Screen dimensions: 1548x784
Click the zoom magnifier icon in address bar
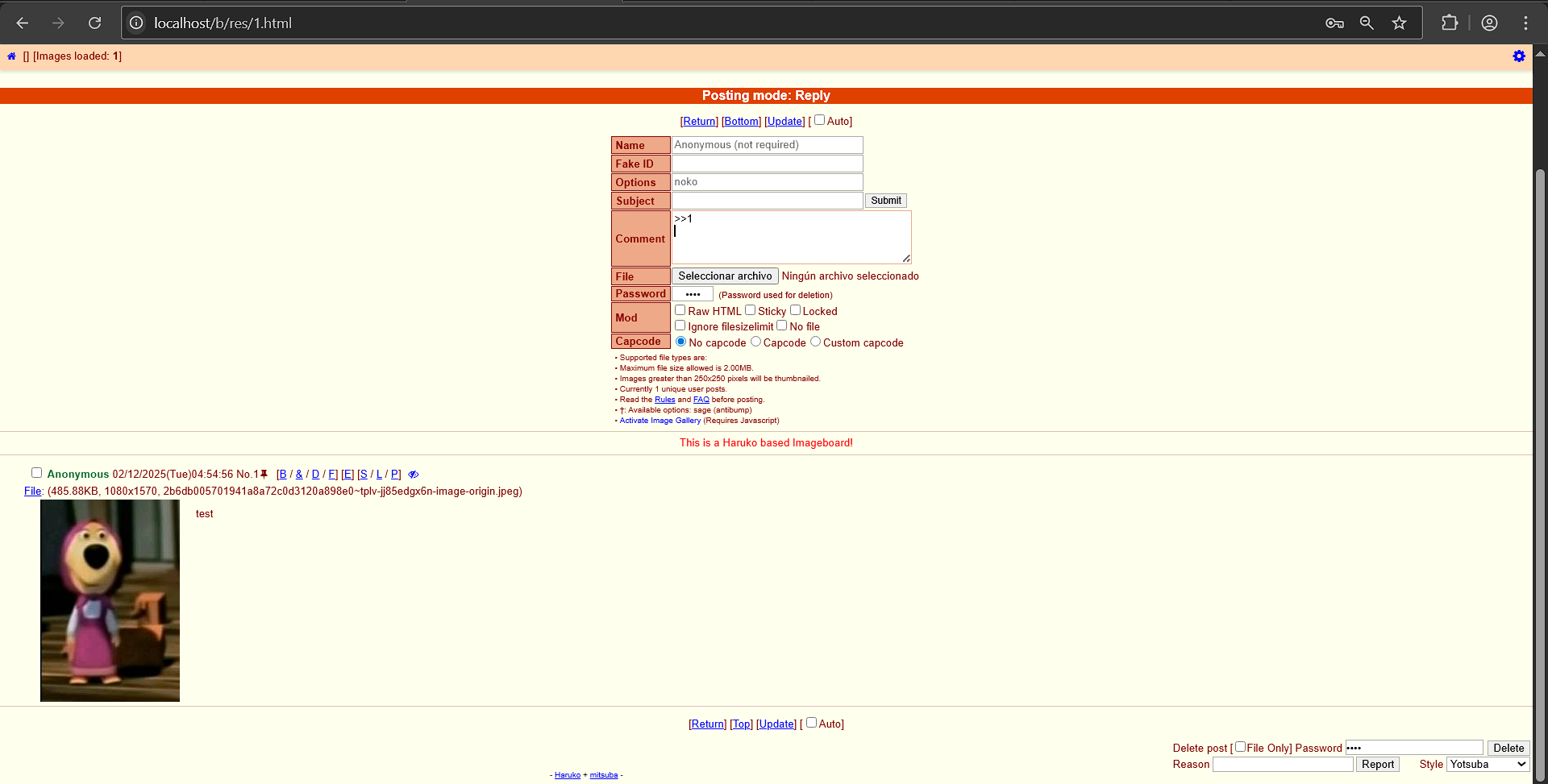1367,23
